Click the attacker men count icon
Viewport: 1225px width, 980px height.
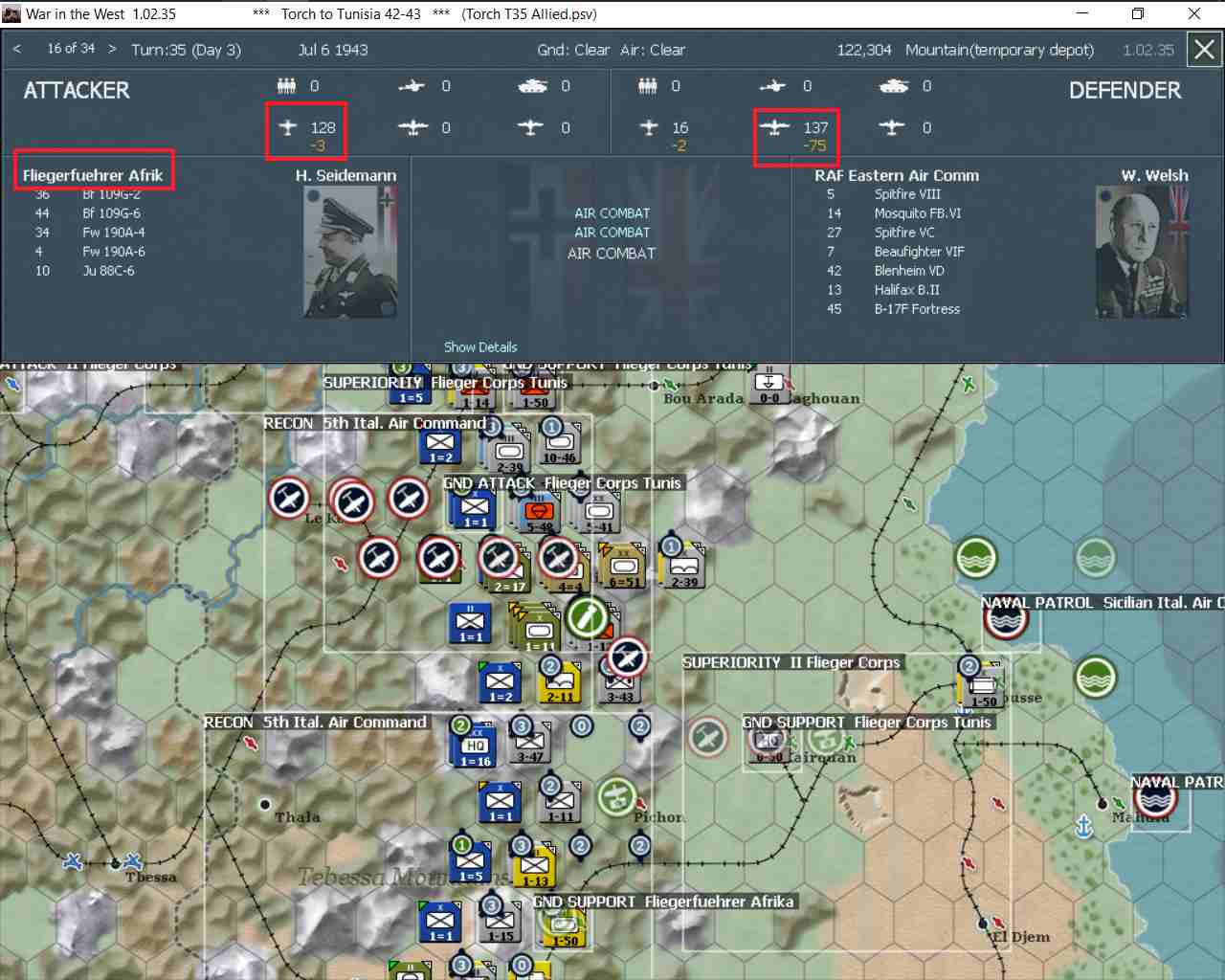click(x=286, y=86)
